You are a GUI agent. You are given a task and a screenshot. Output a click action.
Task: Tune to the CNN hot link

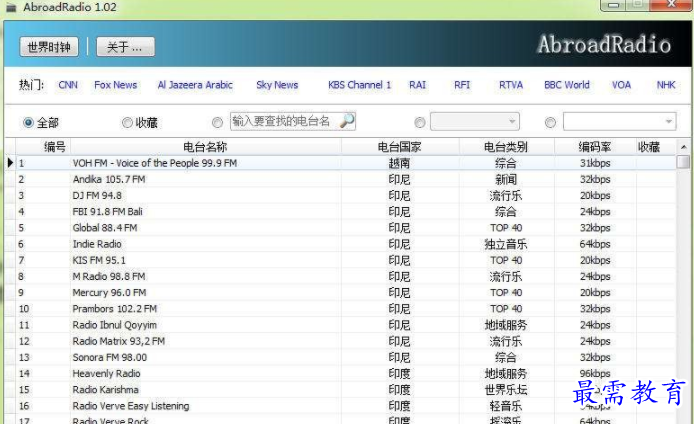[x=67, y=85]
